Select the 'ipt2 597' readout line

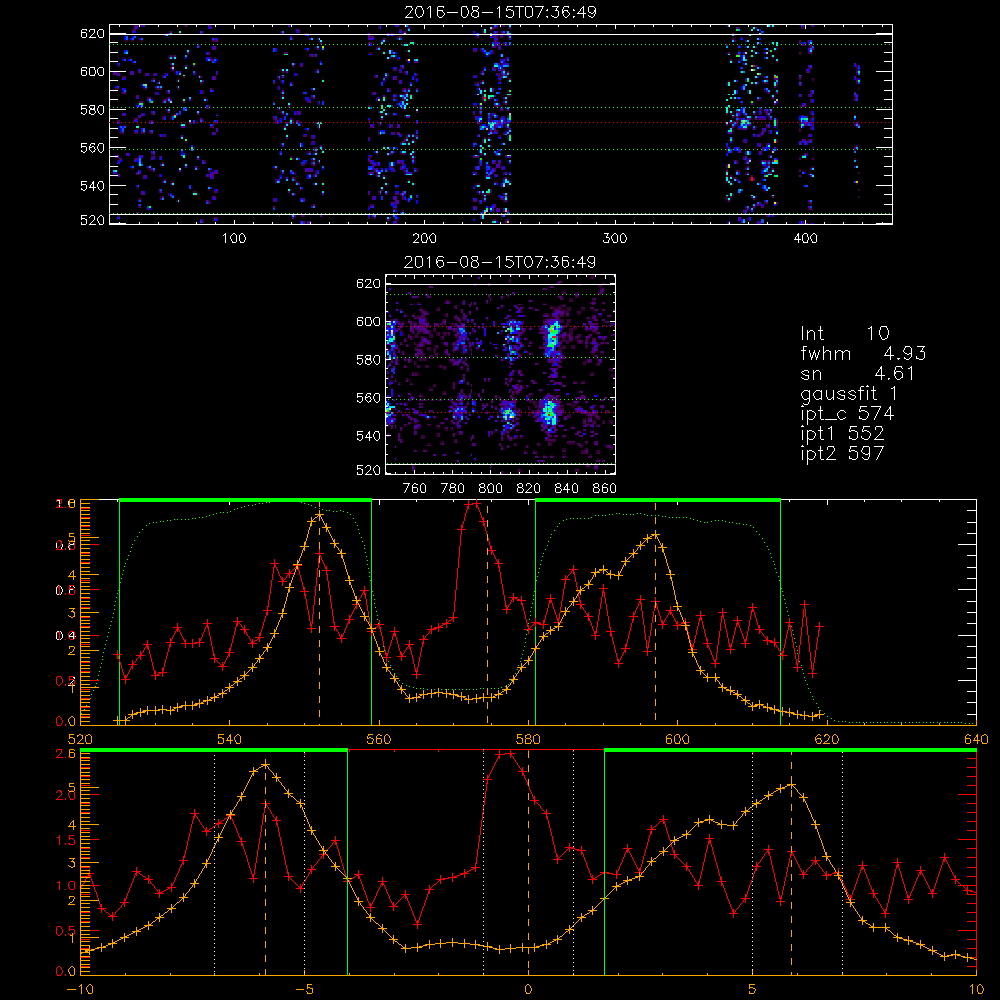click(842, 453)
